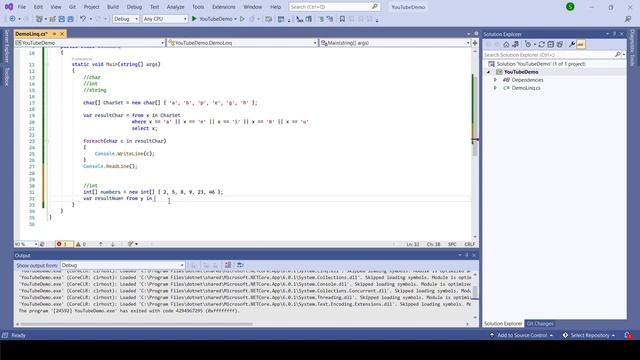The width and height of the screenshot is (640, 360).
Task: Click the bookmark toolbar icon
Action: (342, 19)
